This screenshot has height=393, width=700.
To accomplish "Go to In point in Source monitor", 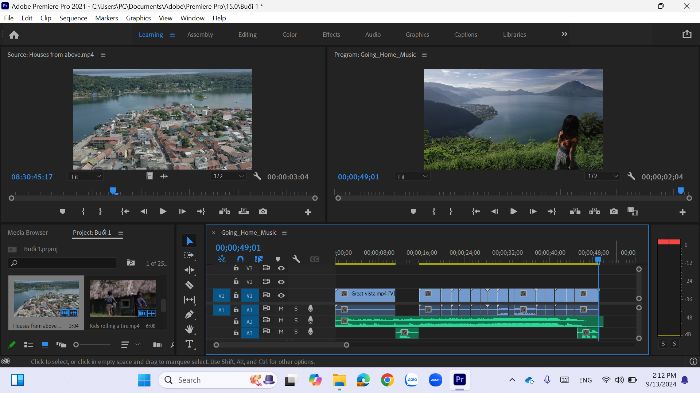I will [x=125, y=212].
